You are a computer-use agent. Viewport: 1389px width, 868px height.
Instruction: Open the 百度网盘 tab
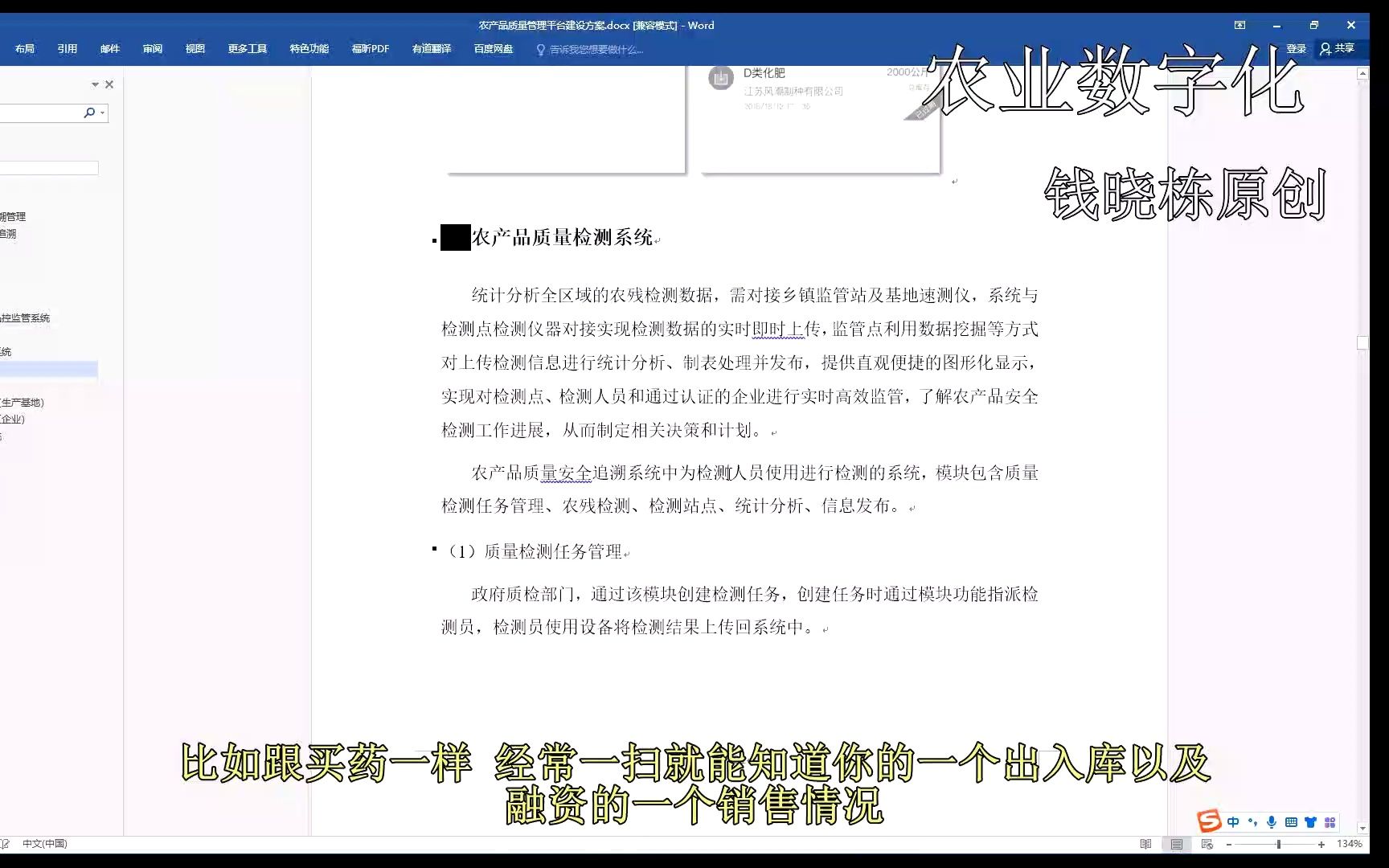point(493,49)
